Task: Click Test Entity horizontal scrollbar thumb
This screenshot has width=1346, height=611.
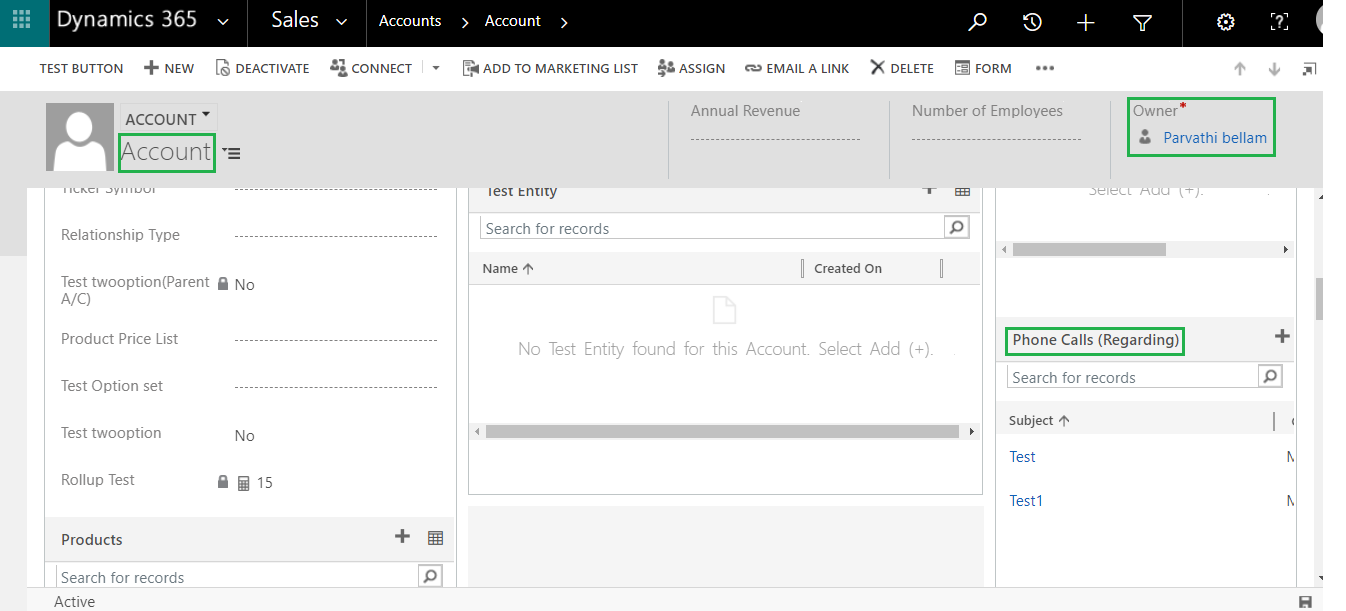Action: click(x=722, y=432)
